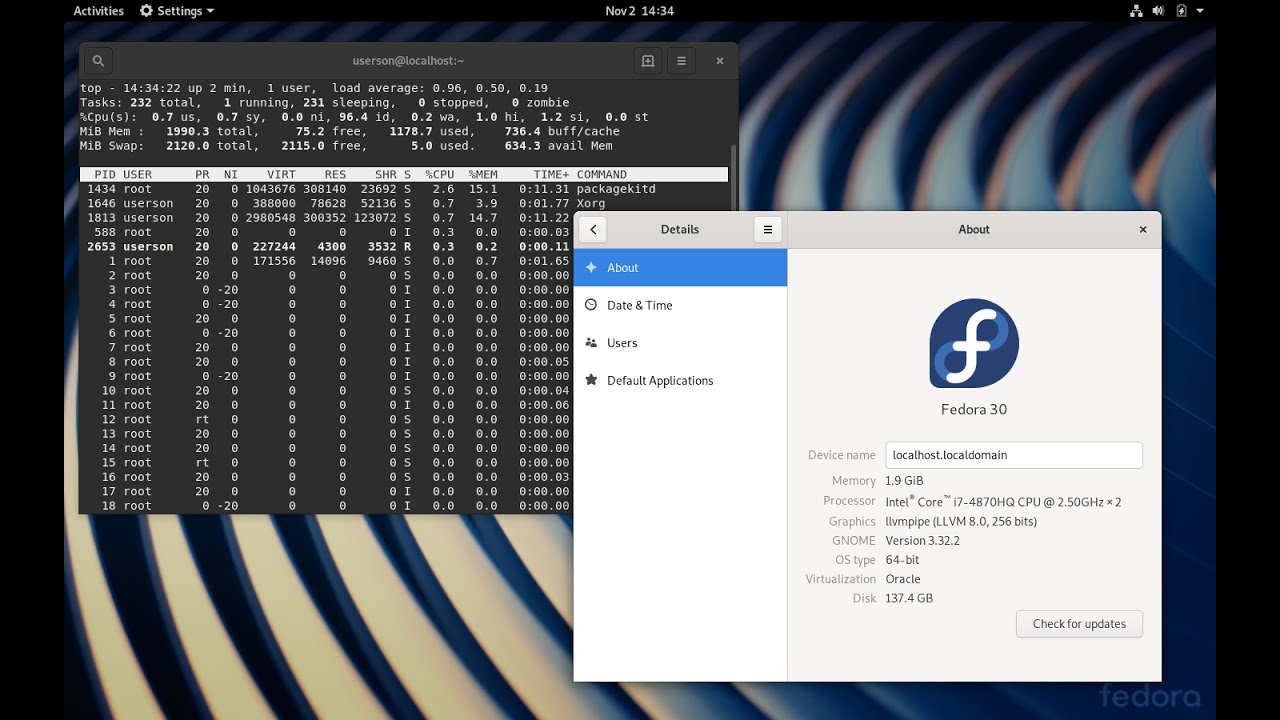Image resolution: width=1280 pixels, height=720 pixels.
Task: Expand the system menu arrow in top bar
Action: pyautogui.click(x=1200, y=11)
